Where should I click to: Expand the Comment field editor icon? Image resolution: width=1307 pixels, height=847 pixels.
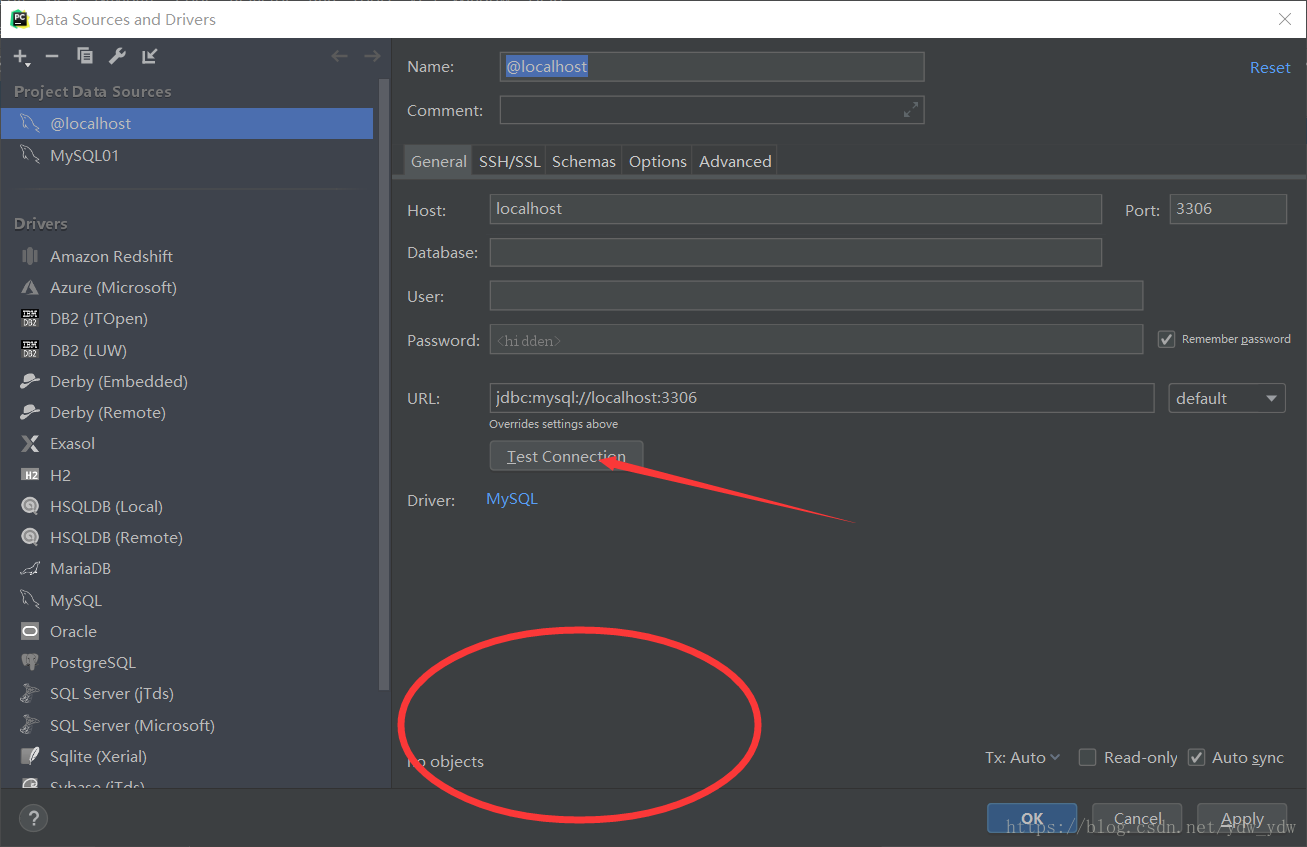pos(911,110)
